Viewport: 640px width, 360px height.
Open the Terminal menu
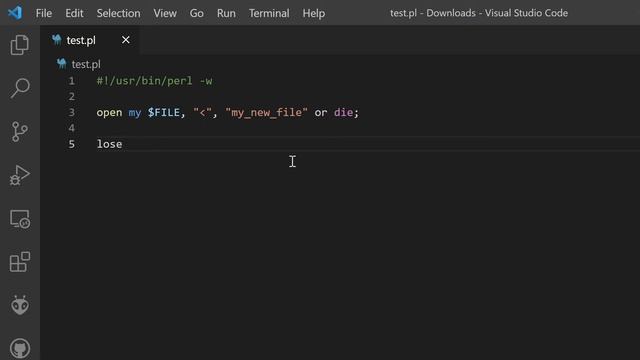(269, 13)
